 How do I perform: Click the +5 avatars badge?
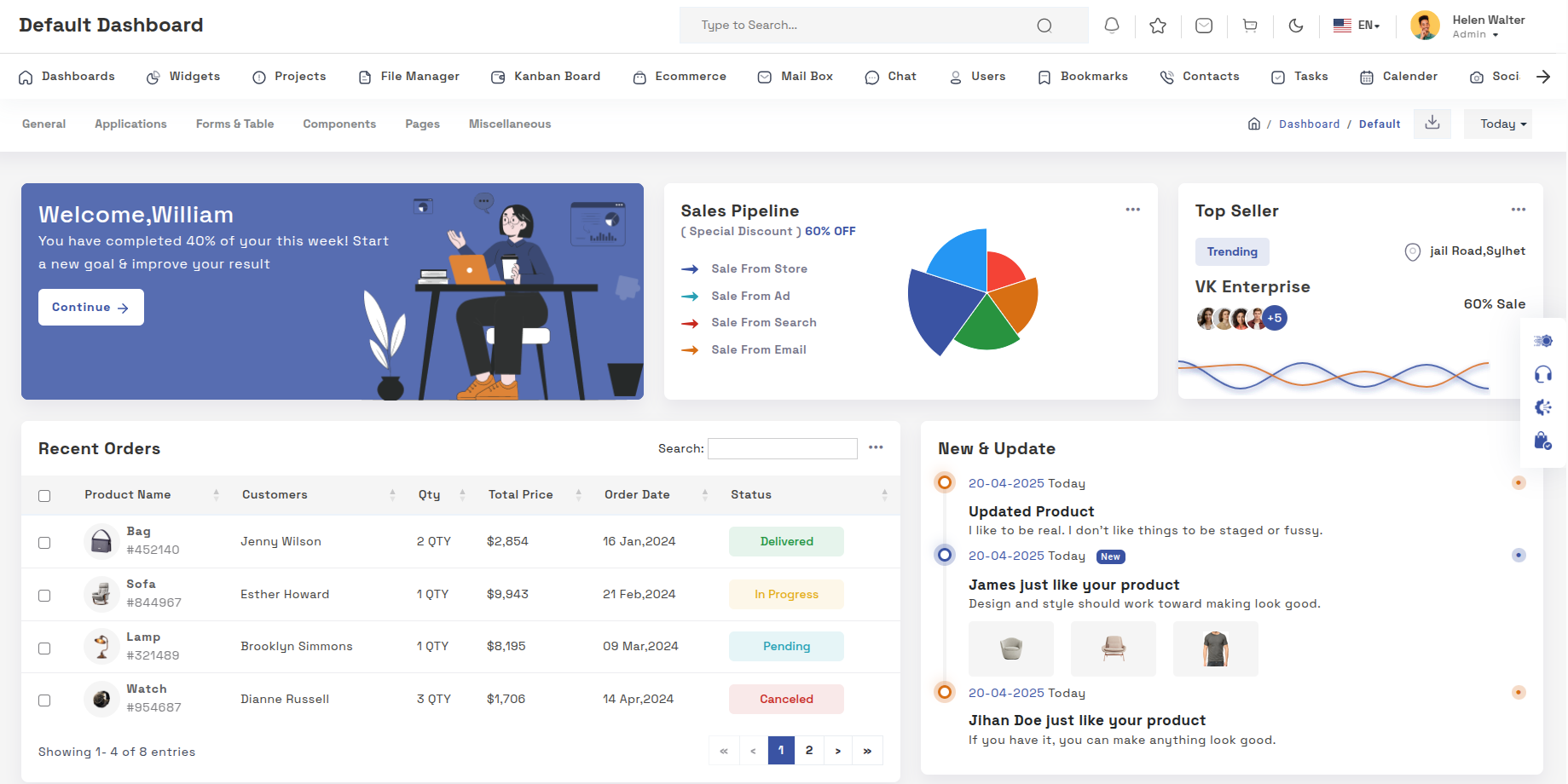pos(1275,319)
